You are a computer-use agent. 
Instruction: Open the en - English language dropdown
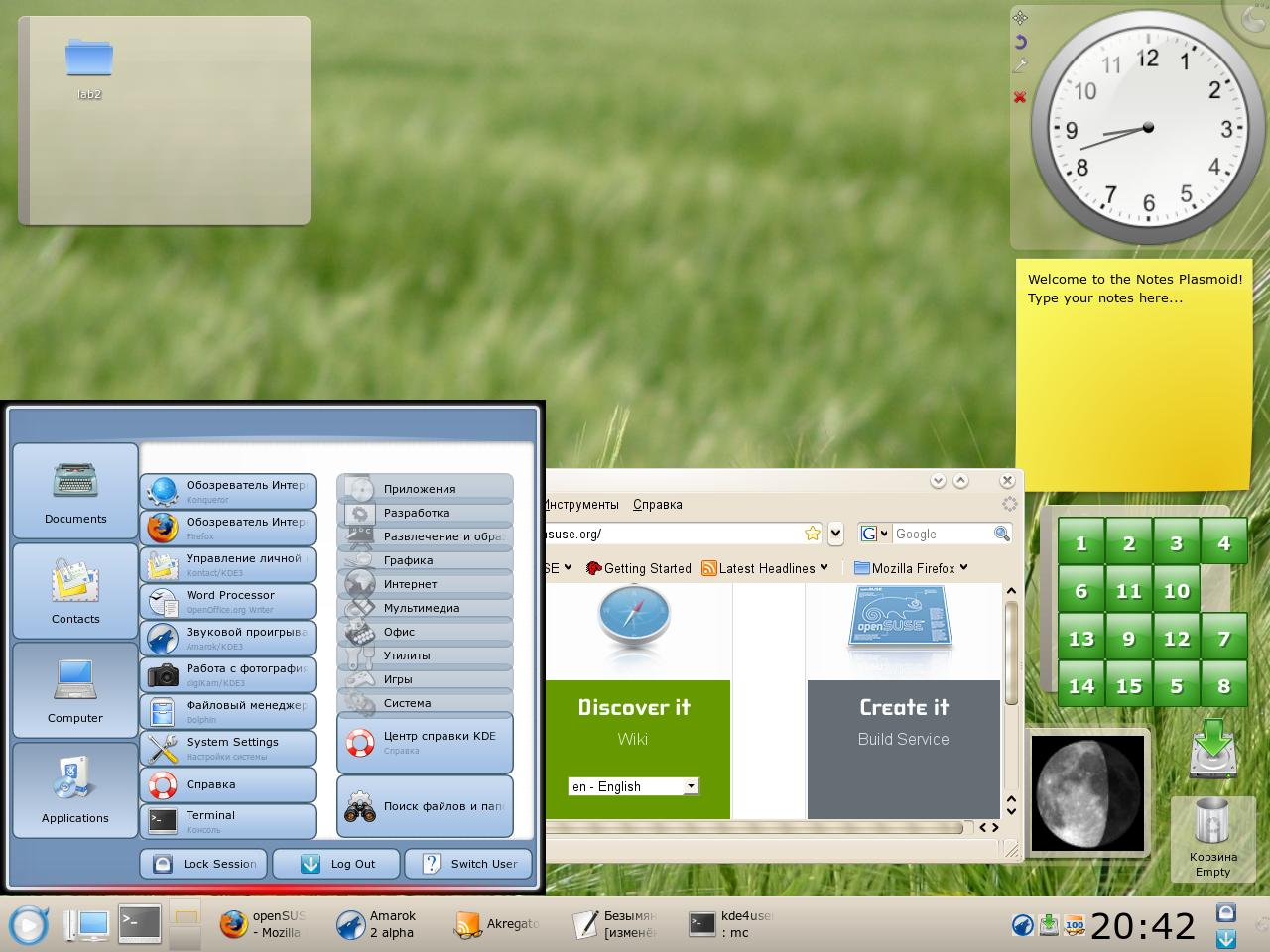tap(634, 786)
